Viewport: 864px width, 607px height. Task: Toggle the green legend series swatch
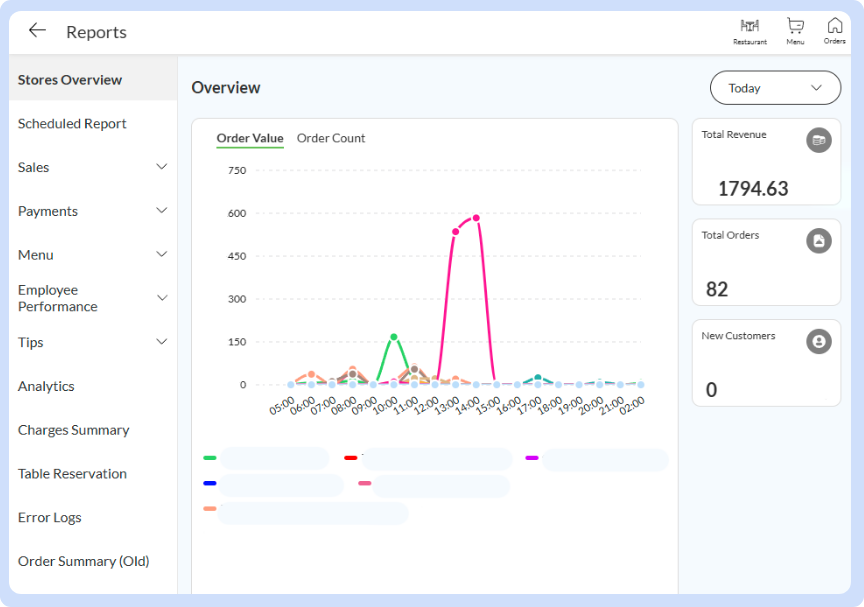coord(210,458)
